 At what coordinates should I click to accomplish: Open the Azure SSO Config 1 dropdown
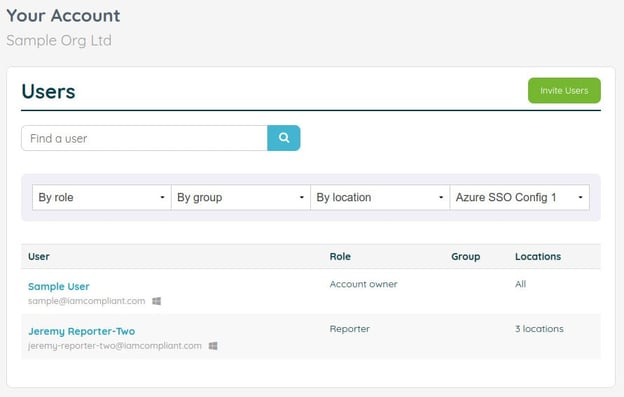coord(519,197)
